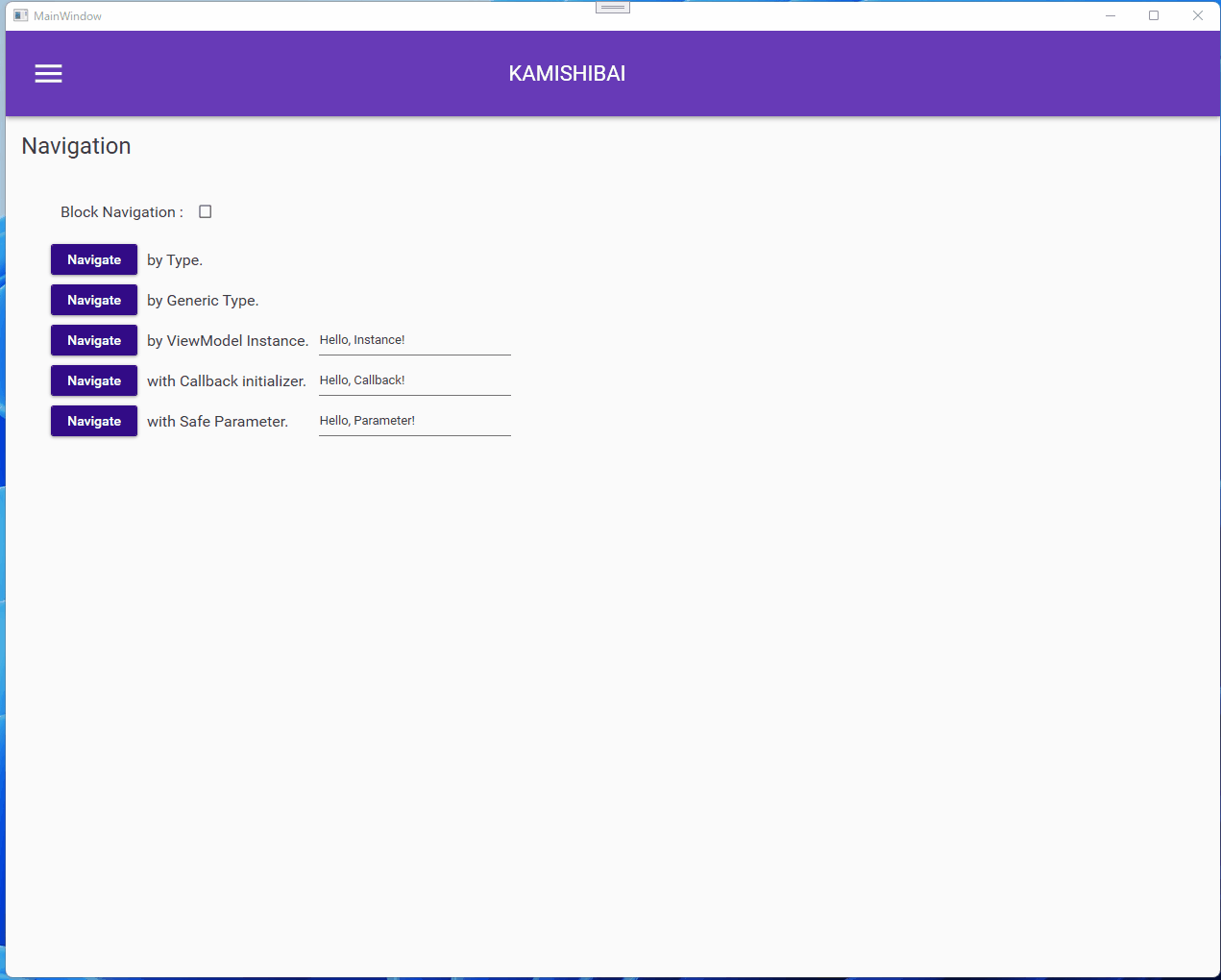1221x980 pixels.
Task: Click the 'Block Navigation :' label
Action: (x=122, y=212)
